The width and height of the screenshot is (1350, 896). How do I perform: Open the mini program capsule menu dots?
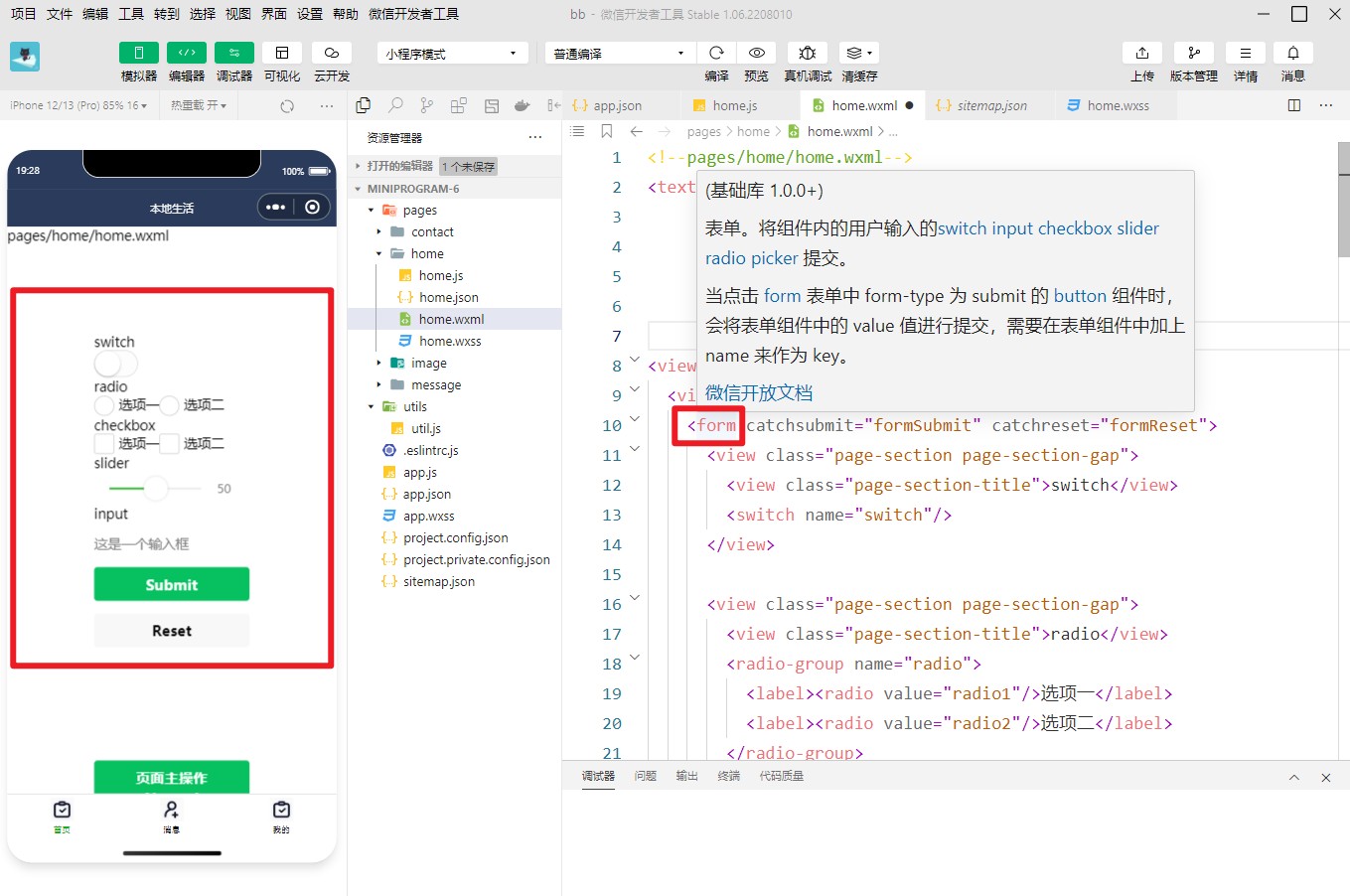tap(276, 207)
